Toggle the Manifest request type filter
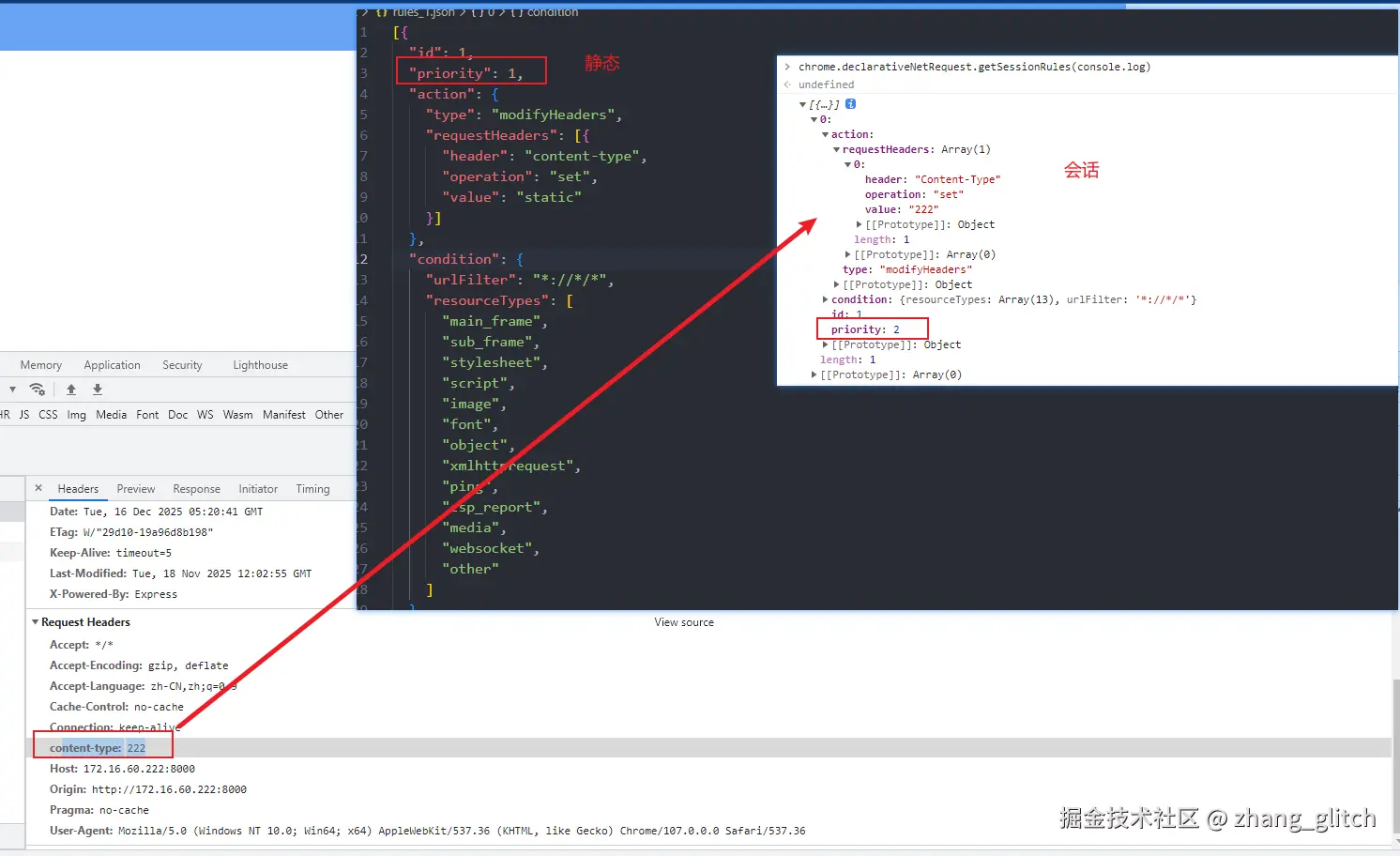Image resolution: width=1400 pixels, height=856 pixels. [284, 415]
